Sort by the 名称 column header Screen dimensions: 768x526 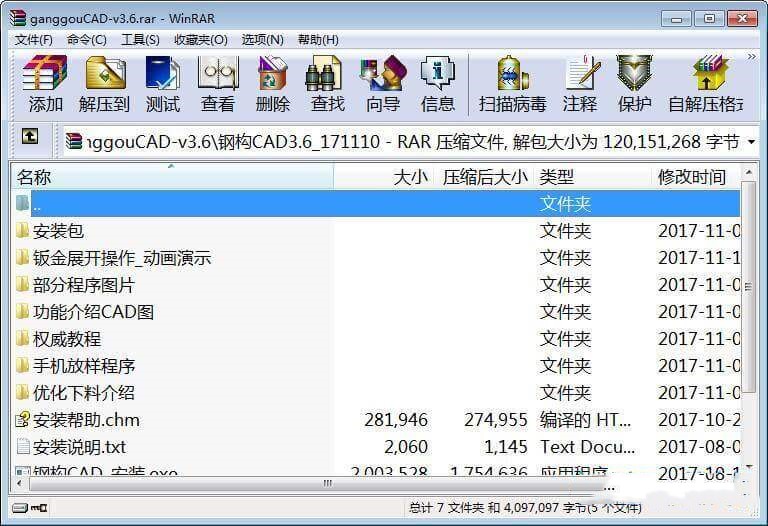click(172, 176)
